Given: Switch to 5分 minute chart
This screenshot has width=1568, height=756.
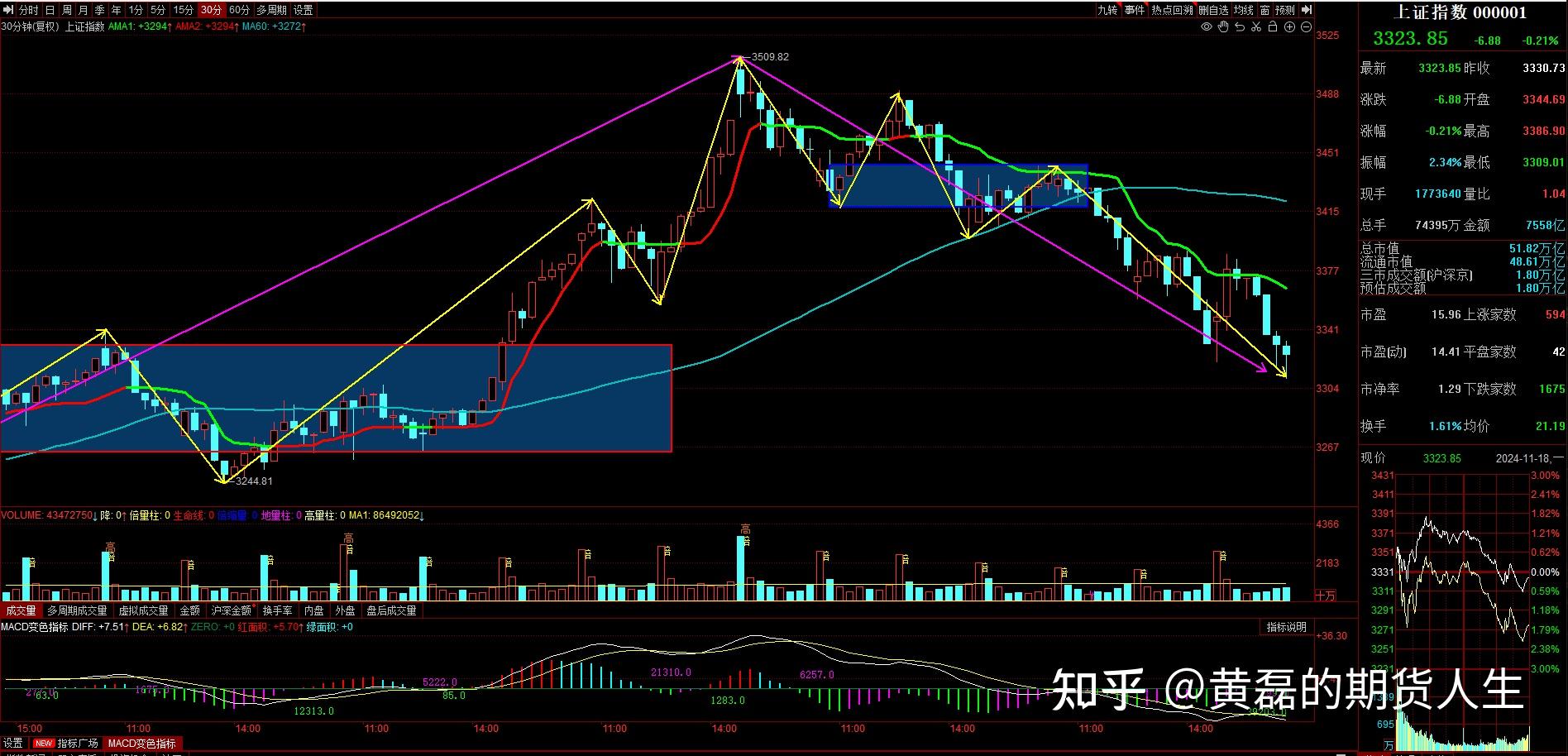Looking at the screenshot, I should click(x=158, y=10).
